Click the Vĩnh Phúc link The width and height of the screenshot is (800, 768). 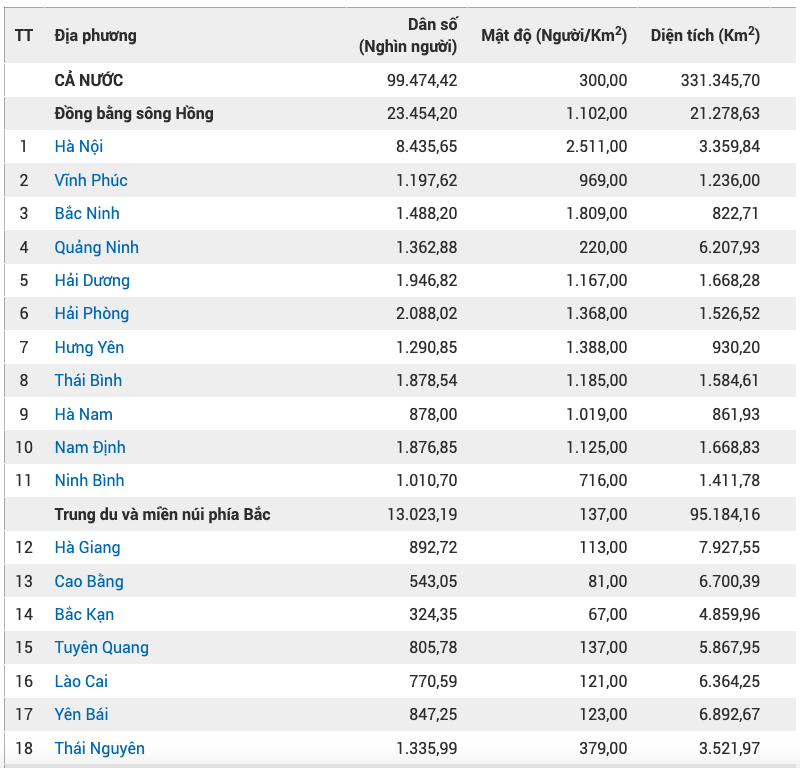point(91,180)
